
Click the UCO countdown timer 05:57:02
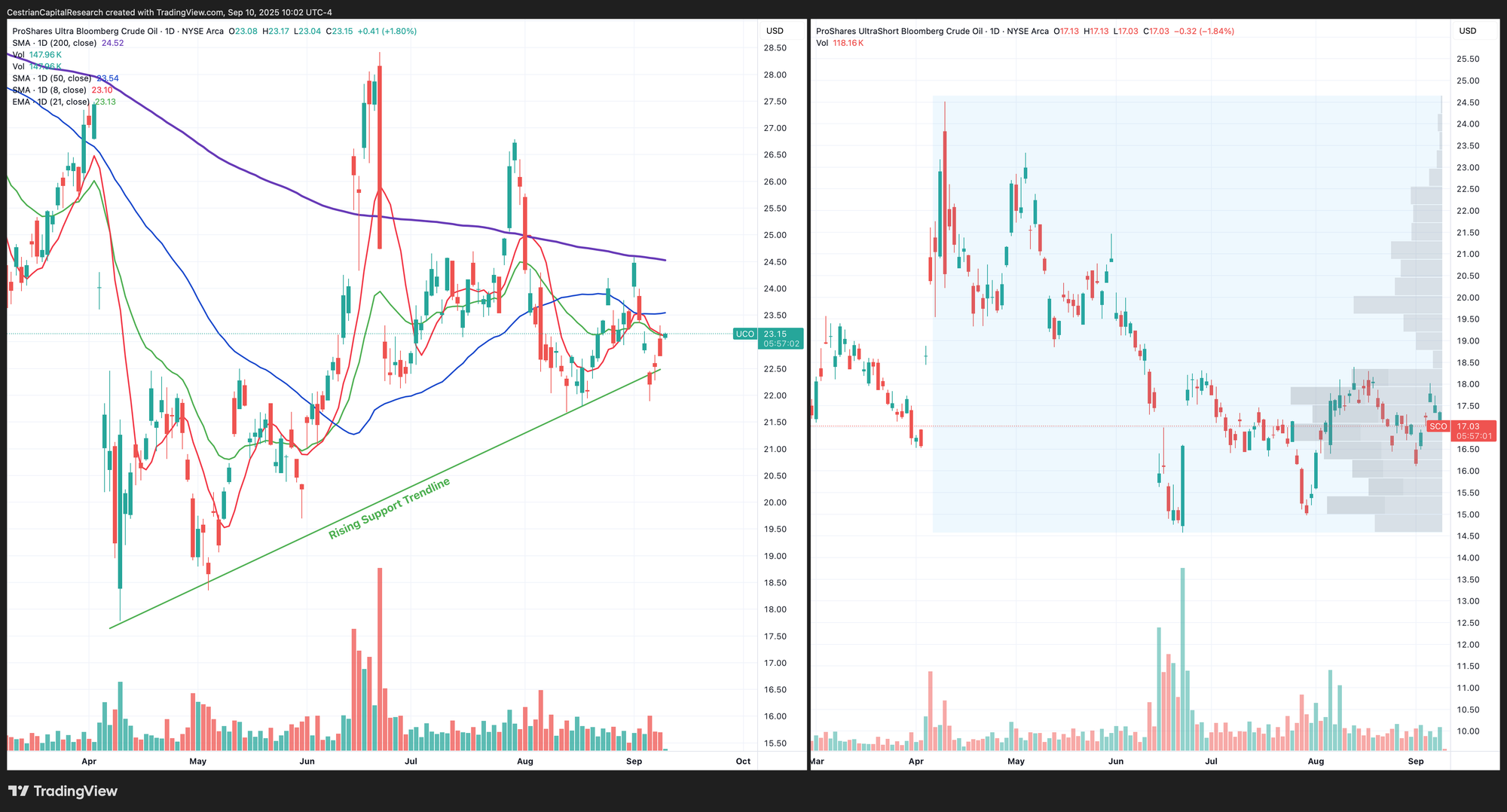781,343
